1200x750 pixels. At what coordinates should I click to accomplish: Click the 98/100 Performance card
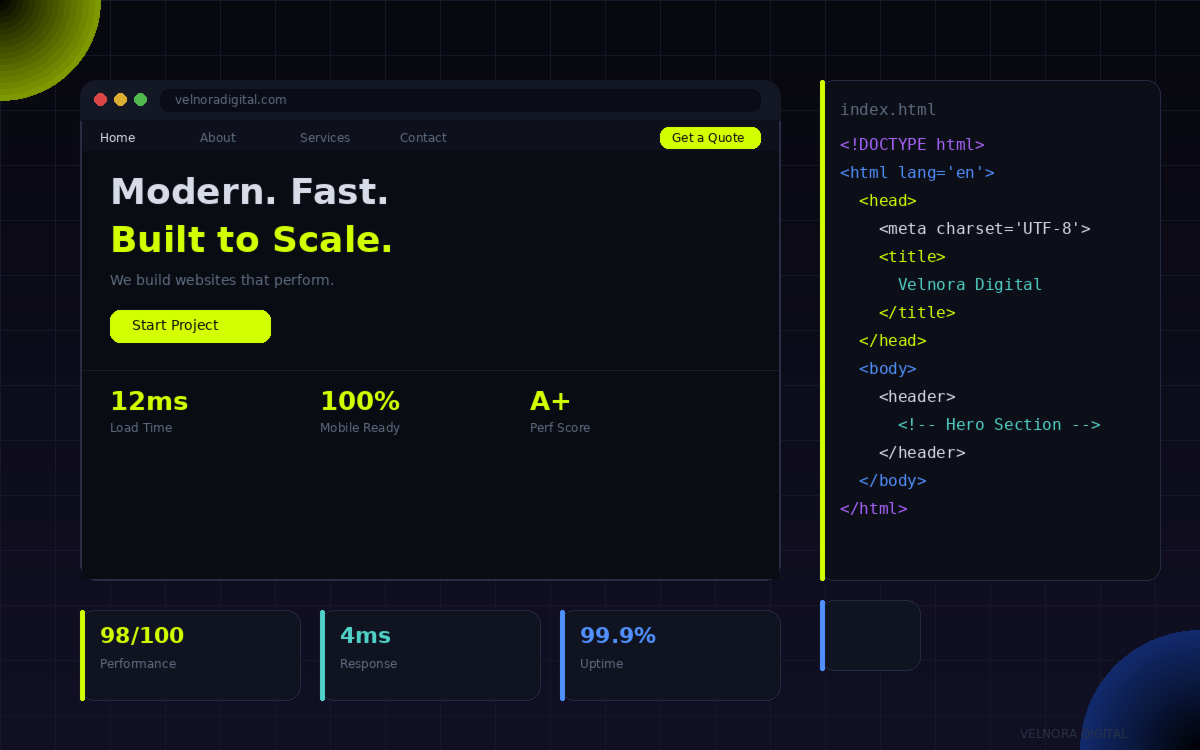click(x=190, y=655)
